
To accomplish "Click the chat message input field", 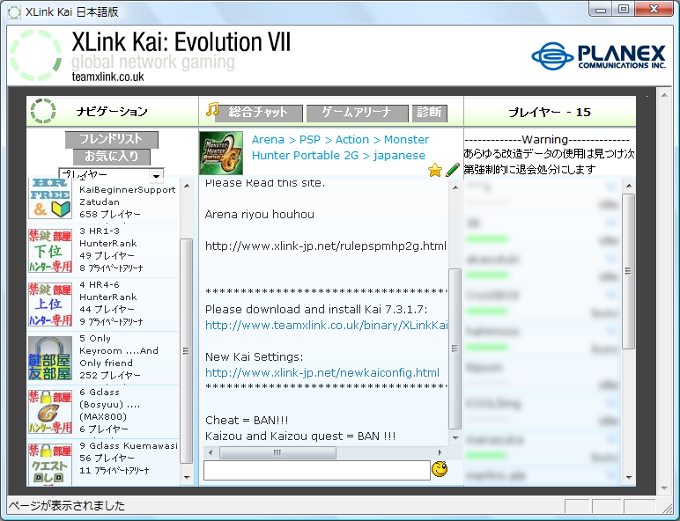I will (x=315, y=470).
